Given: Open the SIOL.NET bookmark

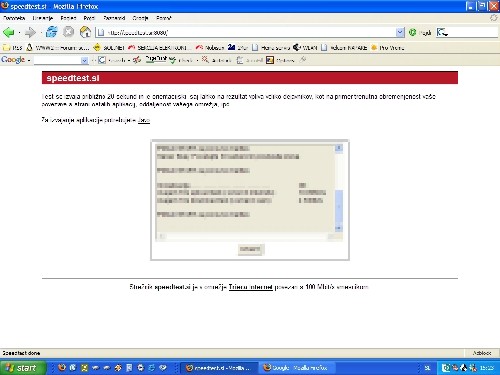Looking at the screenshot, I should (x=109, y=48).
